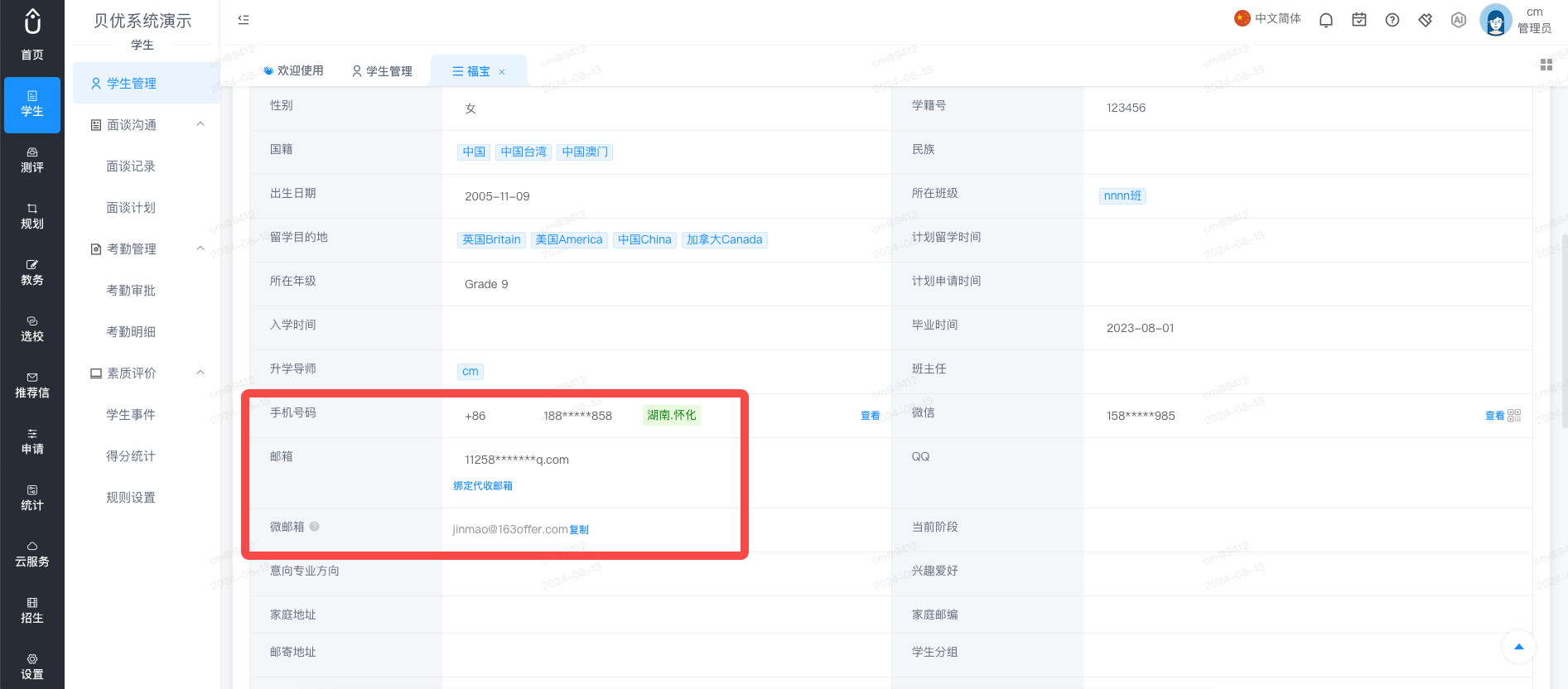1568x689 pixels.
Task: Click 绑定代收邮箱 link
Action: pos(483,486)
